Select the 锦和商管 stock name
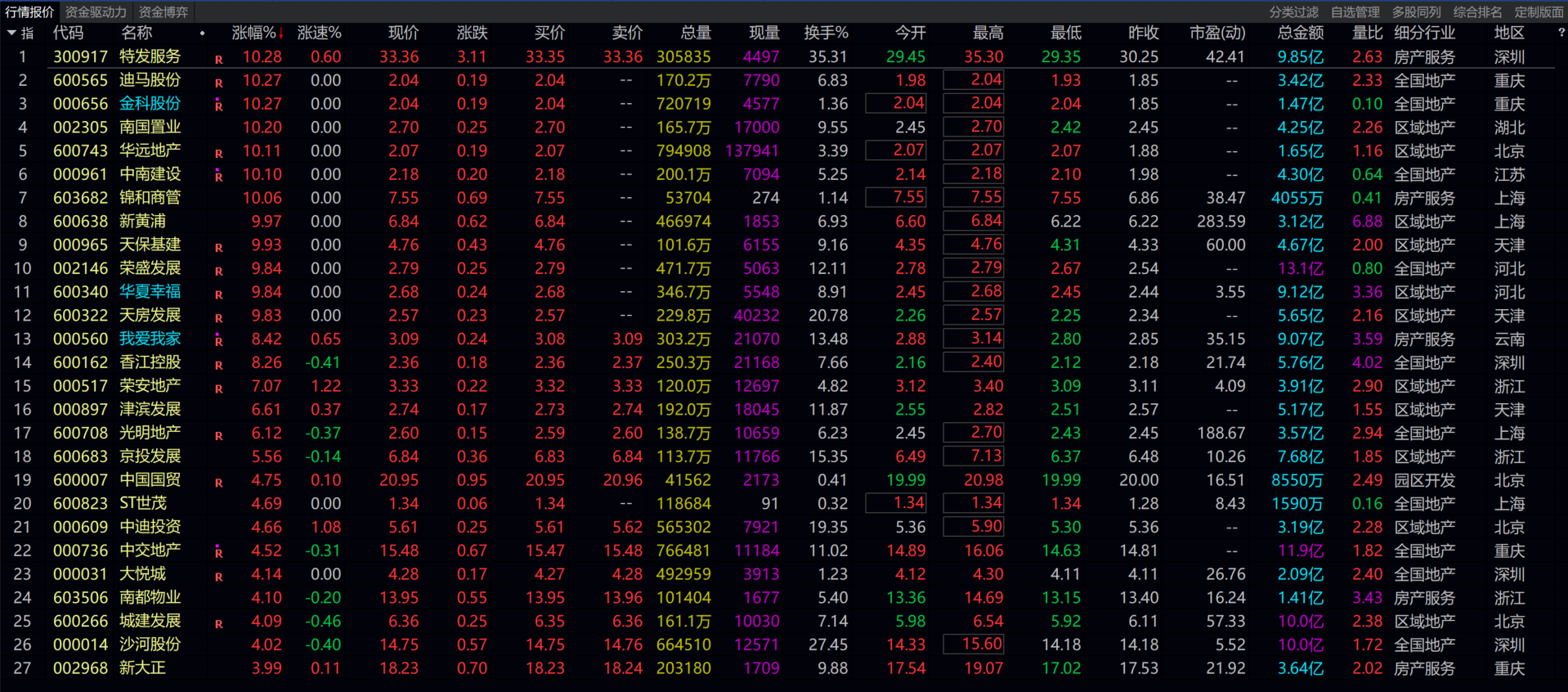Screen dimensions: 1568x692 point(150,198)
